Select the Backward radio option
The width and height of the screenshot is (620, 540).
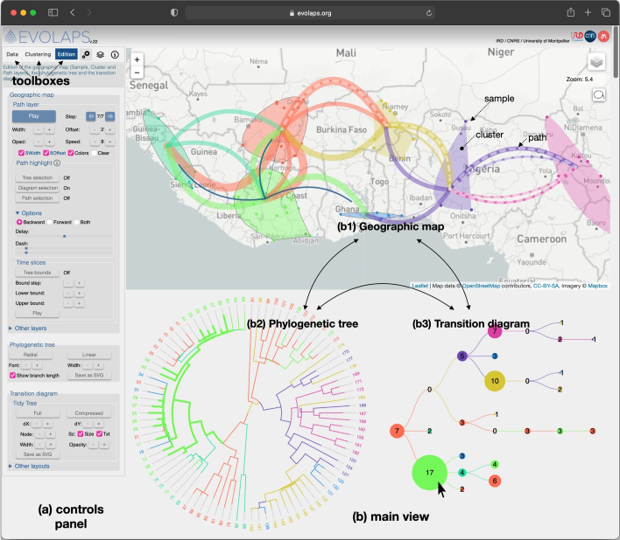tap(19, 222)
